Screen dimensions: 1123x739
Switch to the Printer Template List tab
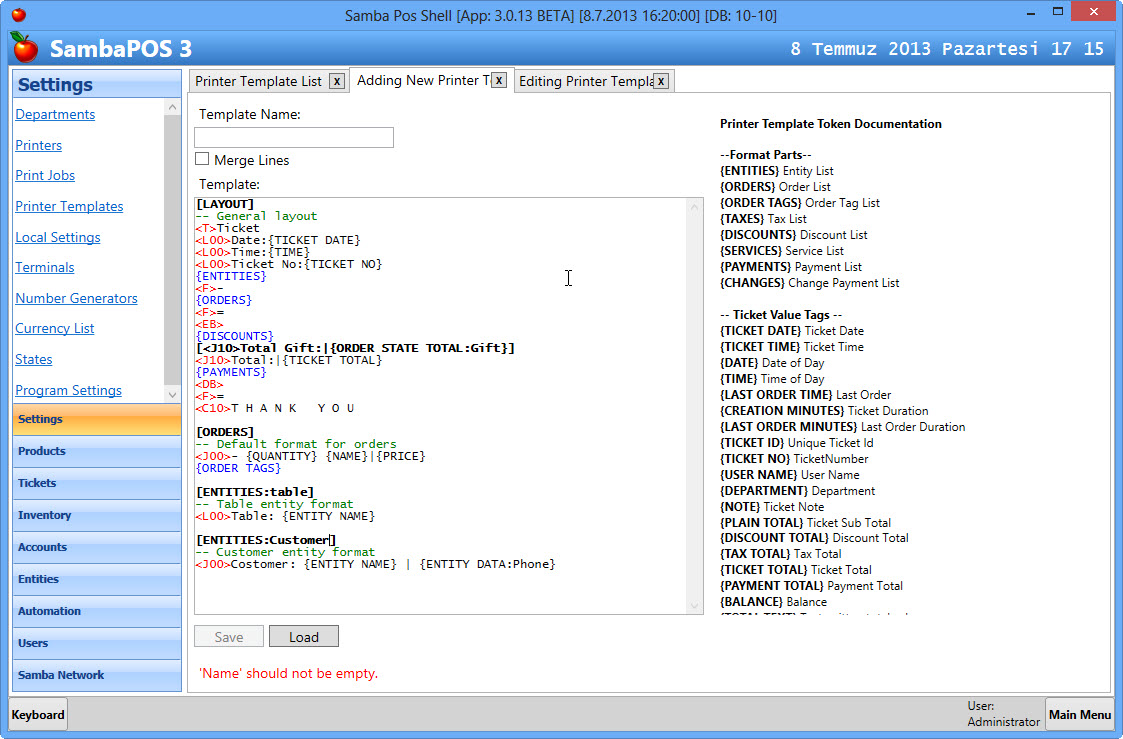point(258,81)
